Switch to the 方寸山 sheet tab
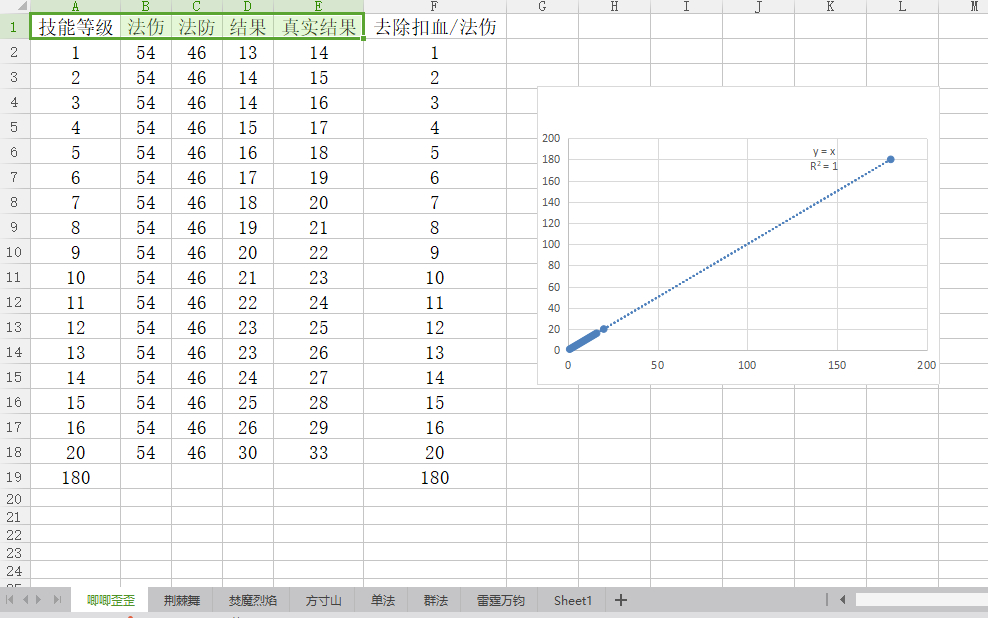The height and width of the screenshot is (618, 988). click(x=323, y=601)
